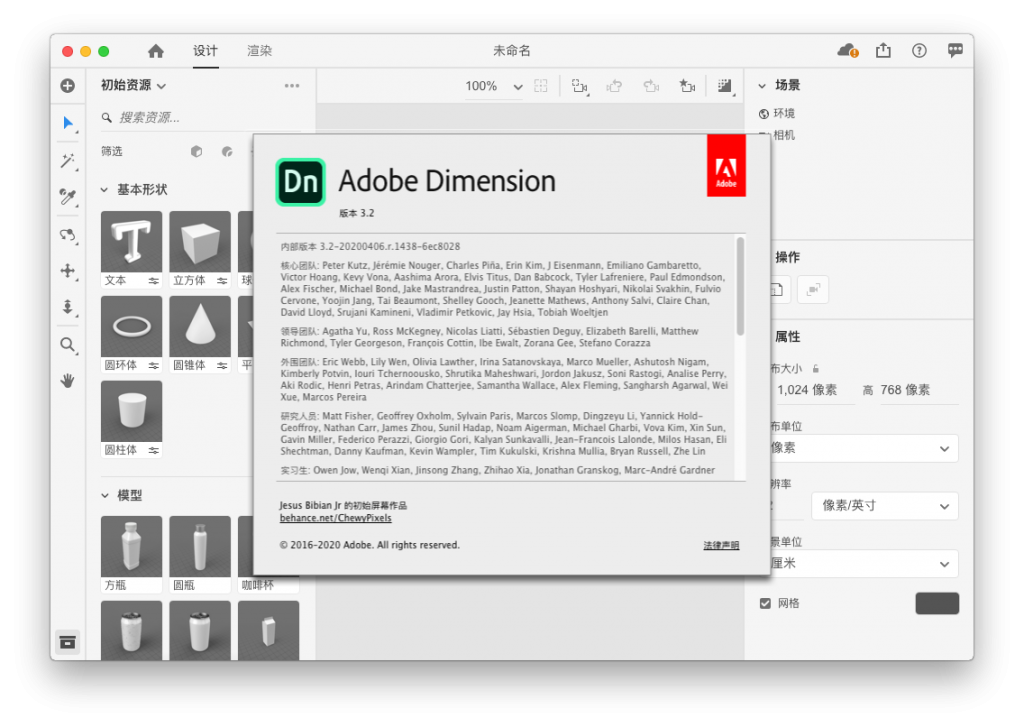Screen dimensions: 1024x727
Task: Select the Pan camera tool
Action: [68, 270]
